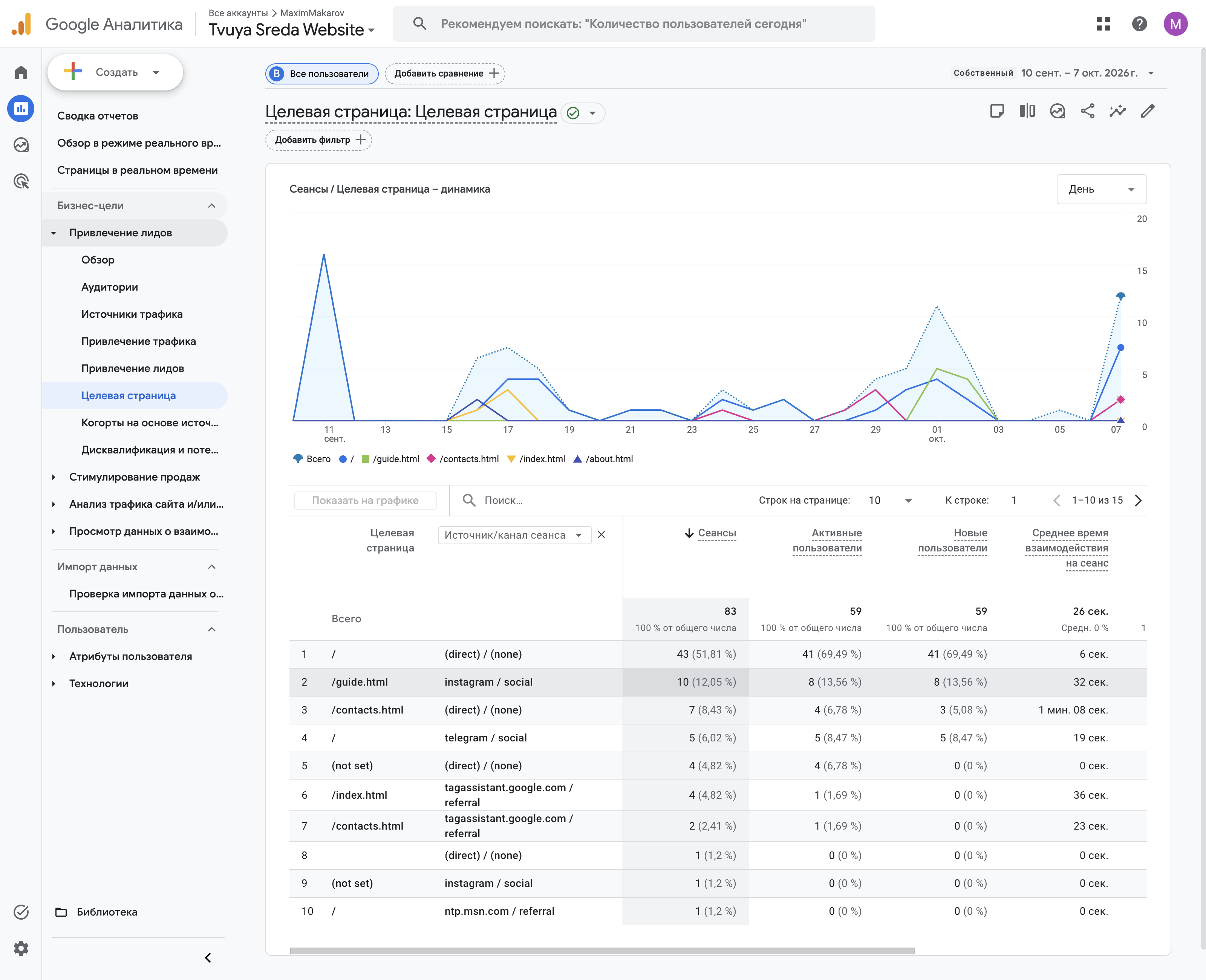The height and width of the screenshot is (980, 1206).
Task: Share this report icon
Action: pos(1088,111)
